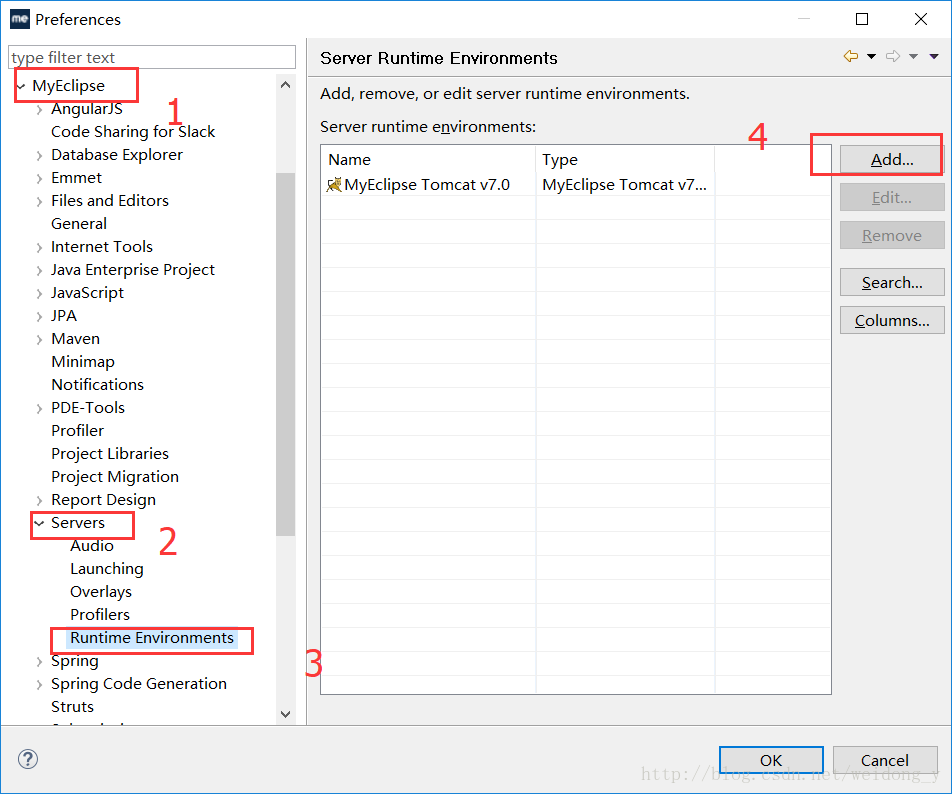Click the back navigation arrow icon
The width and height of the screenshot is (952, 794).
pos(851,56)
